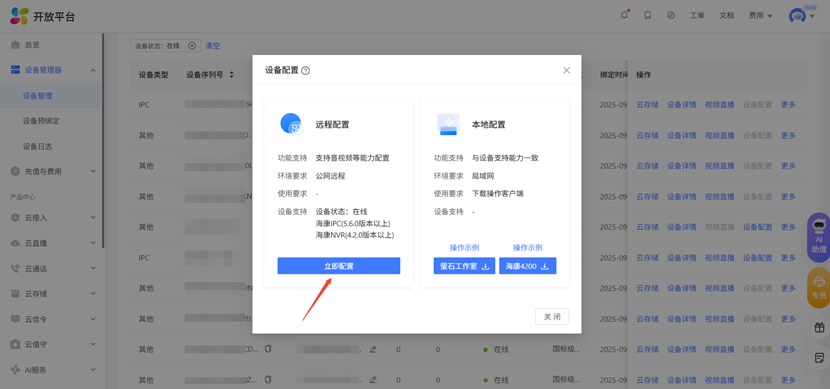Download 萤石工作室 client
This screenshot has height=389, width=830.
coord(464,266)
